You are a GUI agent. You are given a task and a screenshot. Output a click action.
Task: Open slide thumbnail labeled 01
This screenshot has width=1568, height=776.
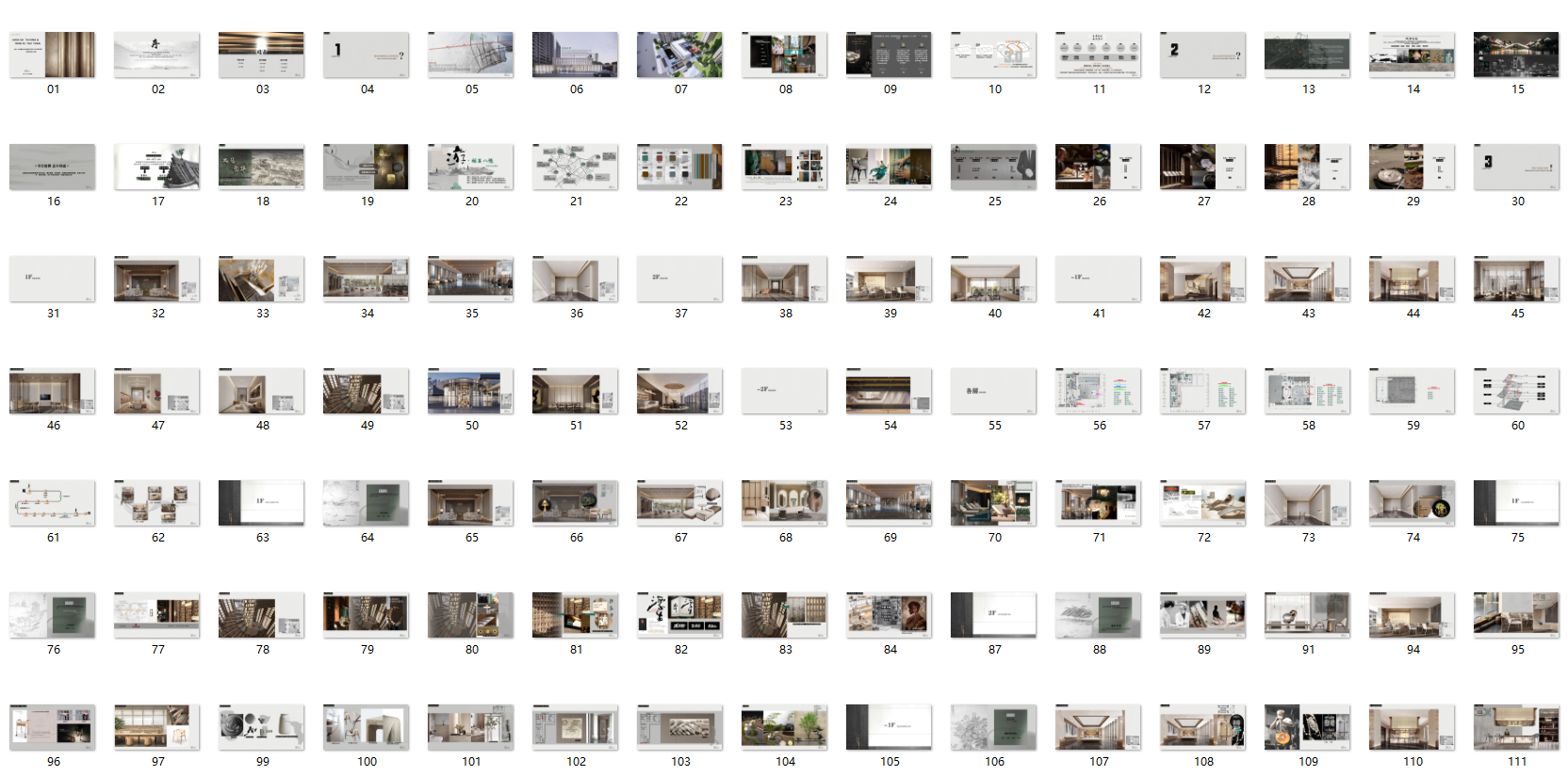(53, 55)
